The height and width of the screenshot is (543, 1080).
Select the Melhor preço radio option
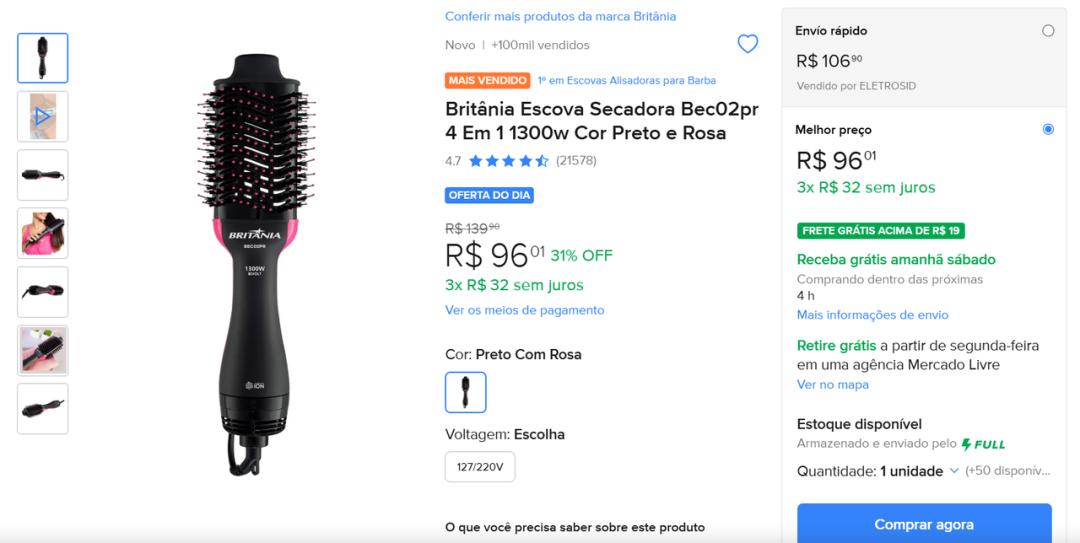tap(1048, 129)
